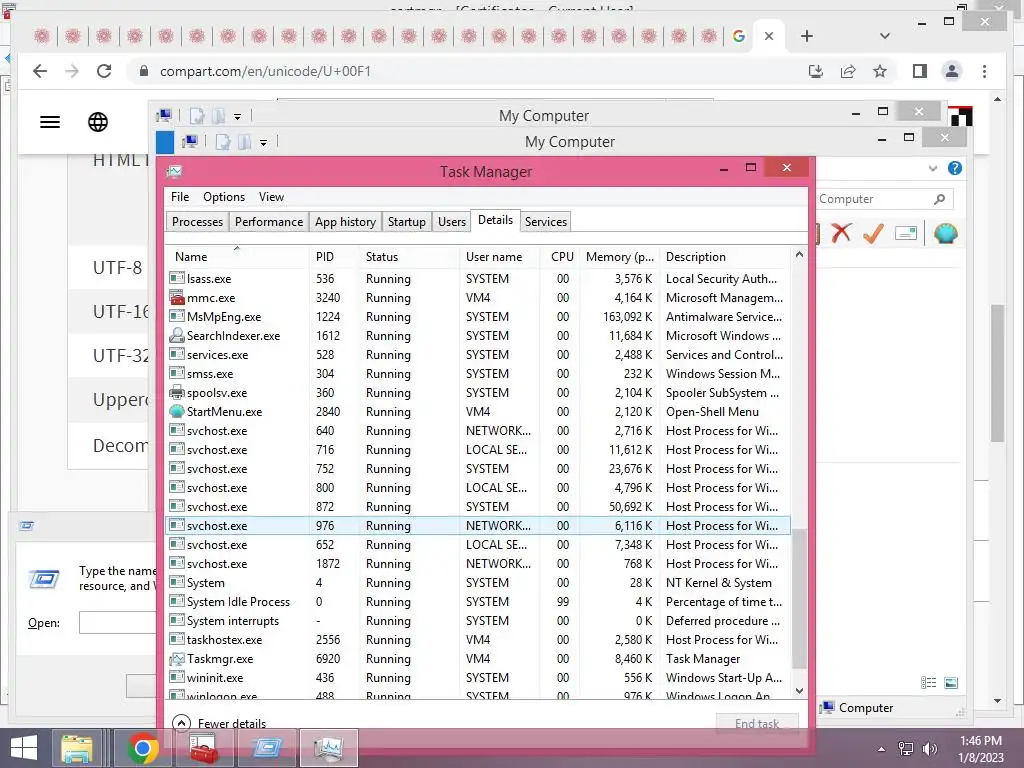Screen dimensions: 1024x768
Task: Click the Task Manager title bar icon
Action: (x=174, y=171)
